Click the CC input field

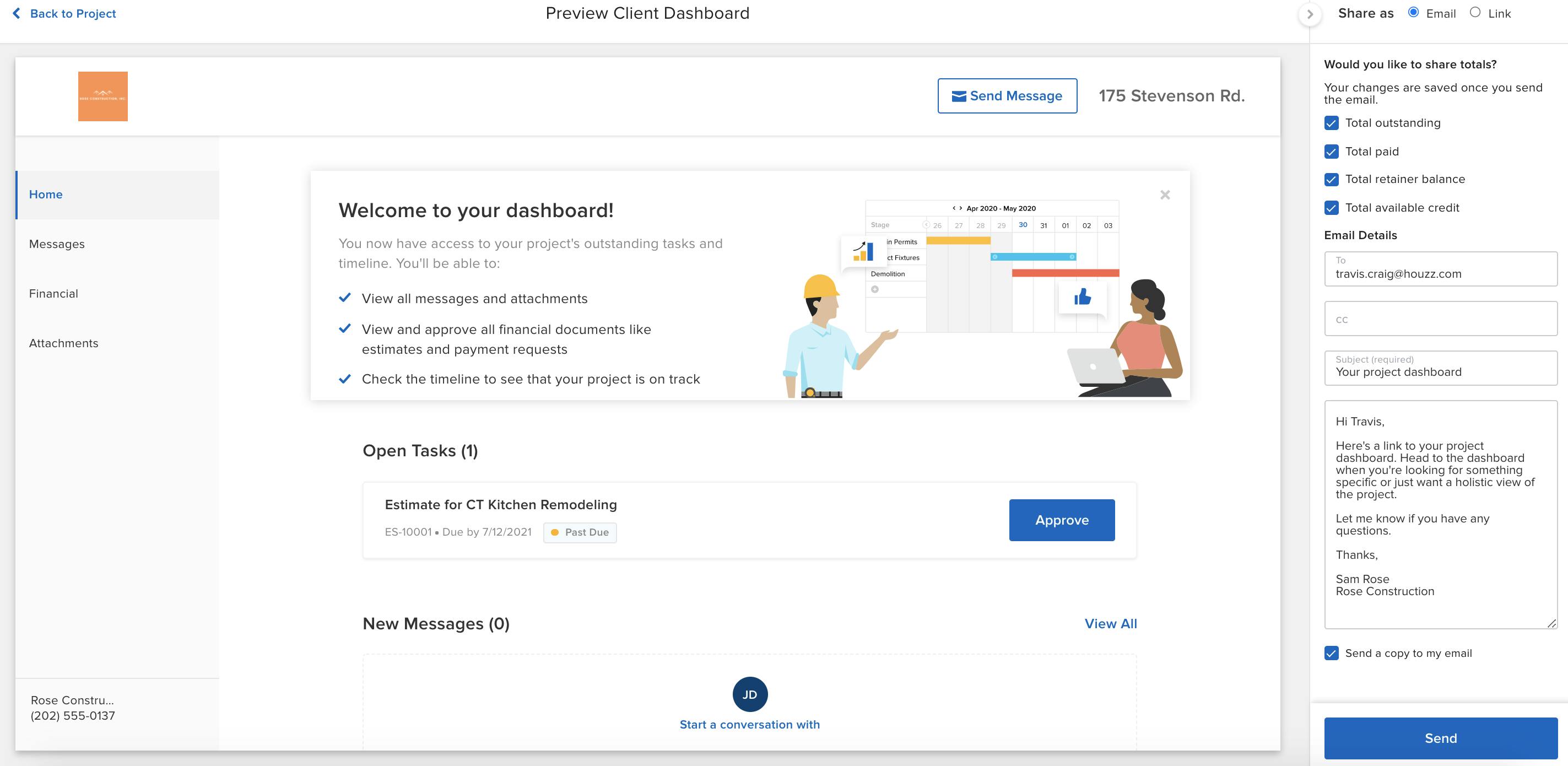(x=1440, y=319)
